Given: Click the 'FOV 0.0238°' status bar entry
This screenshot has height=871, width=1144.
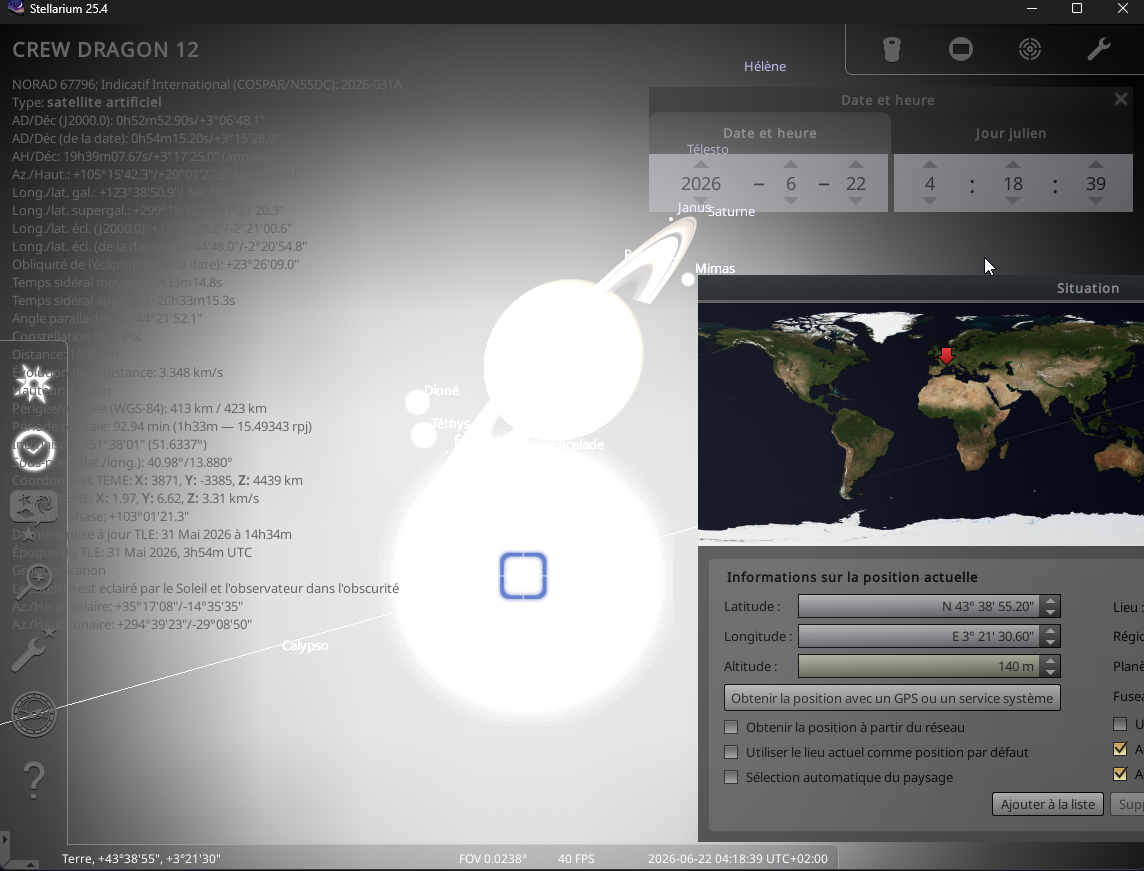Looking at the screenshot, I should [492, 859].
